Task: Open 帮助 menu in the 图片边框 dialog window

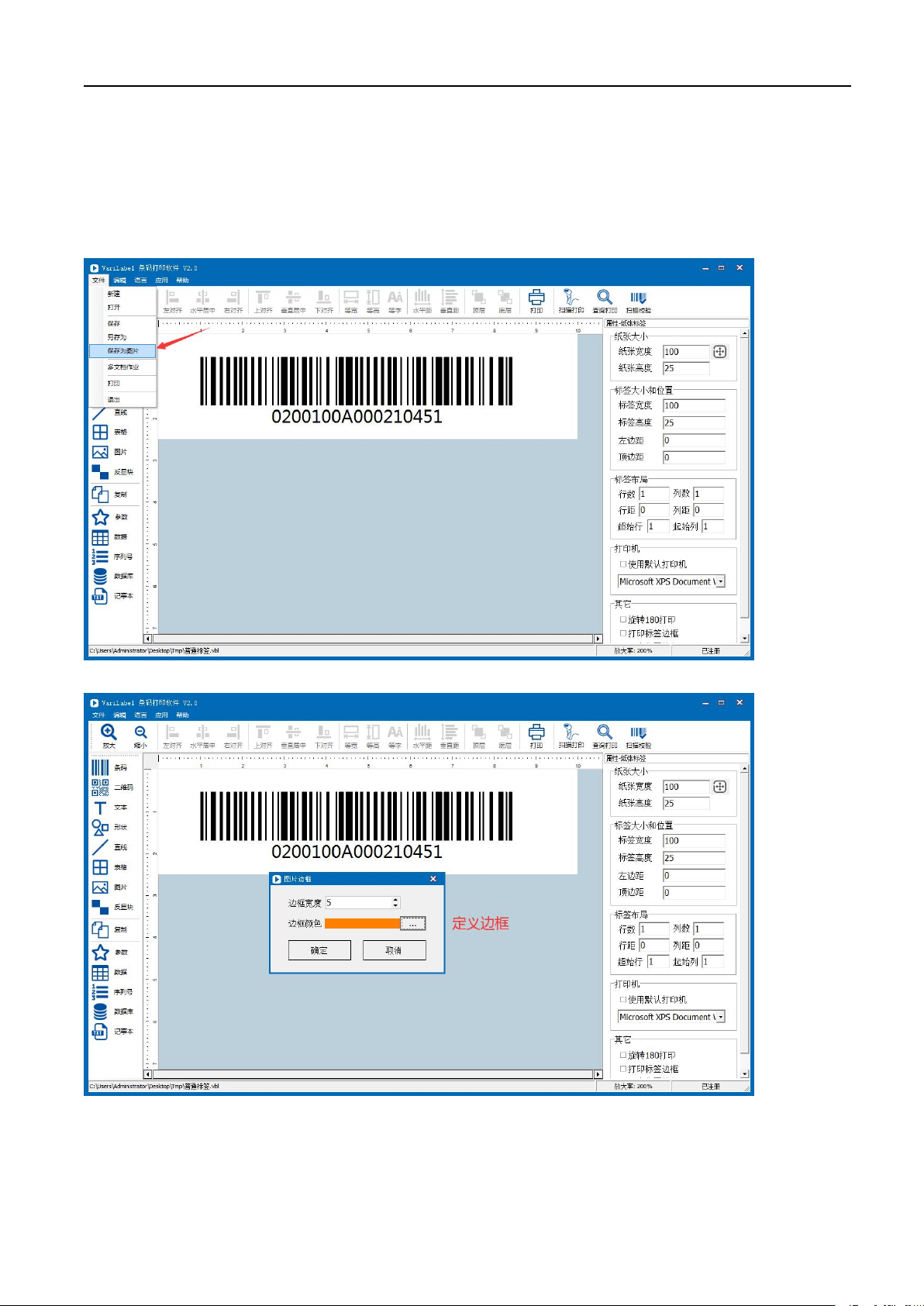Action: 182,715
